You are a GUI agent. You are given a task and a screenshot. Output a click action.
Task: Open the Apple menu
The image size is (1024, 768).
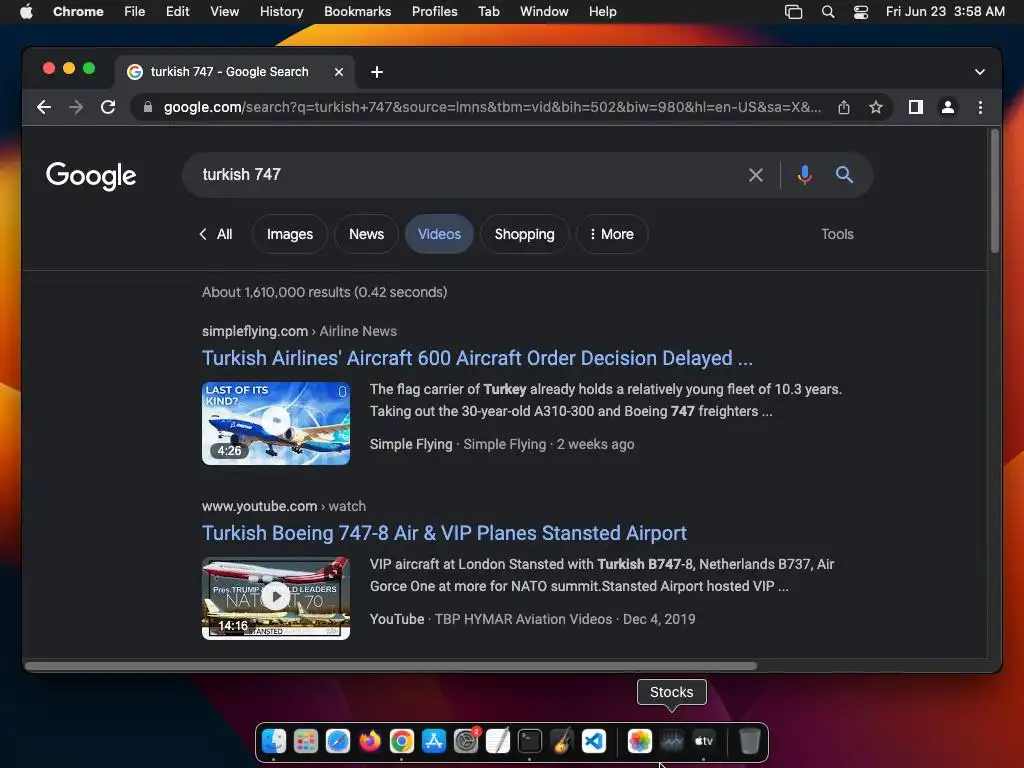click(26, 11)
